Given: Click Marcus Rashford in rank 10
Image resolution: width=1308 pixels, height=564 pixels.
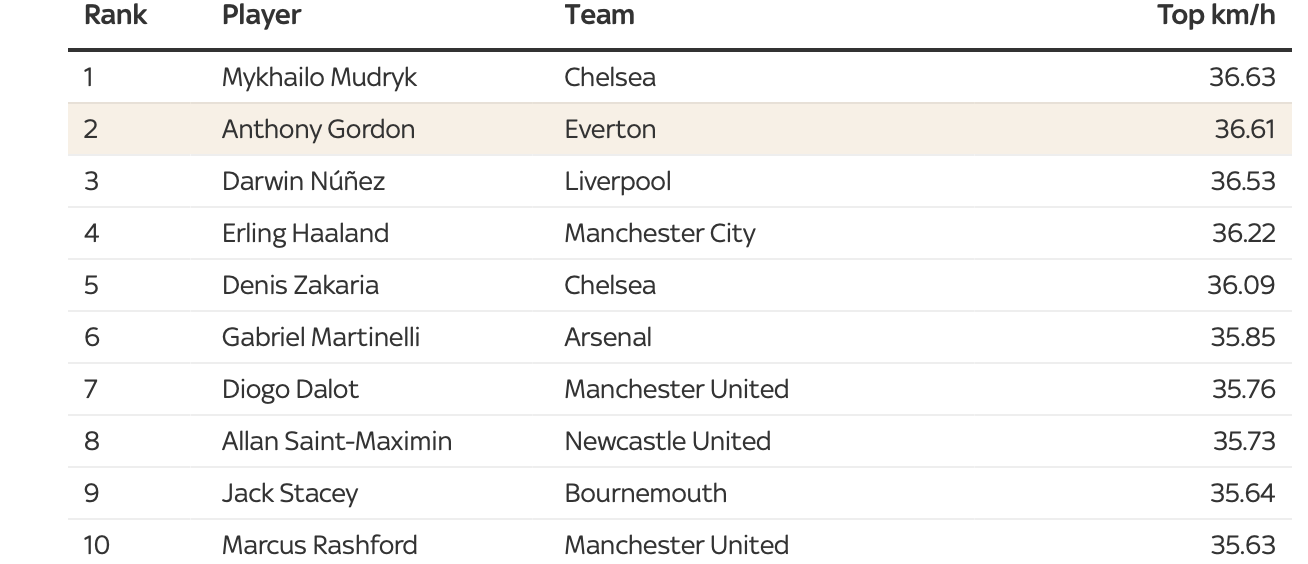Looking at the screenshot, I should pos(319,545).
